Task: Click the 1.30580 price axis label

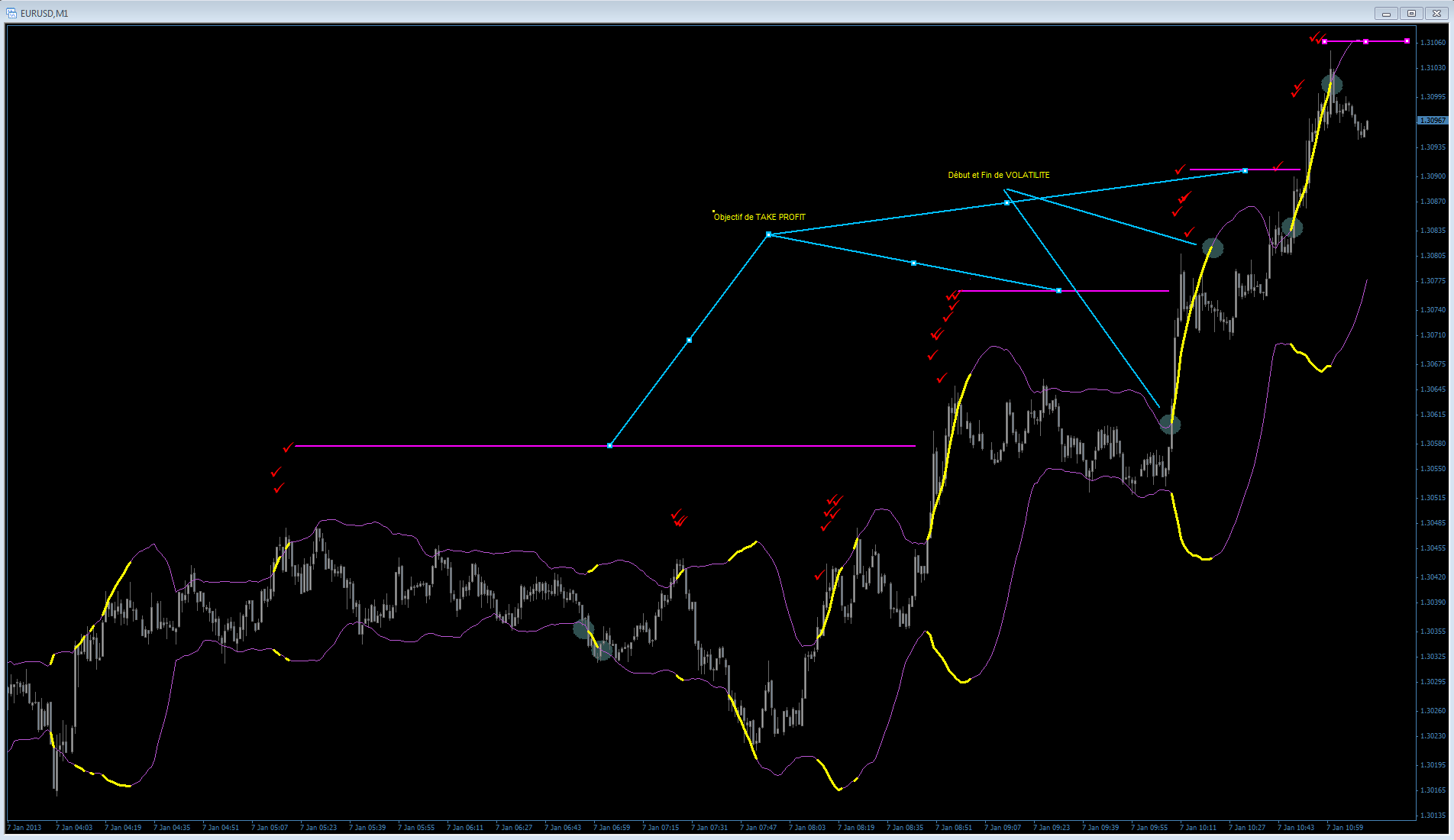Action: pyautogui.click(x=1433, y=444)
